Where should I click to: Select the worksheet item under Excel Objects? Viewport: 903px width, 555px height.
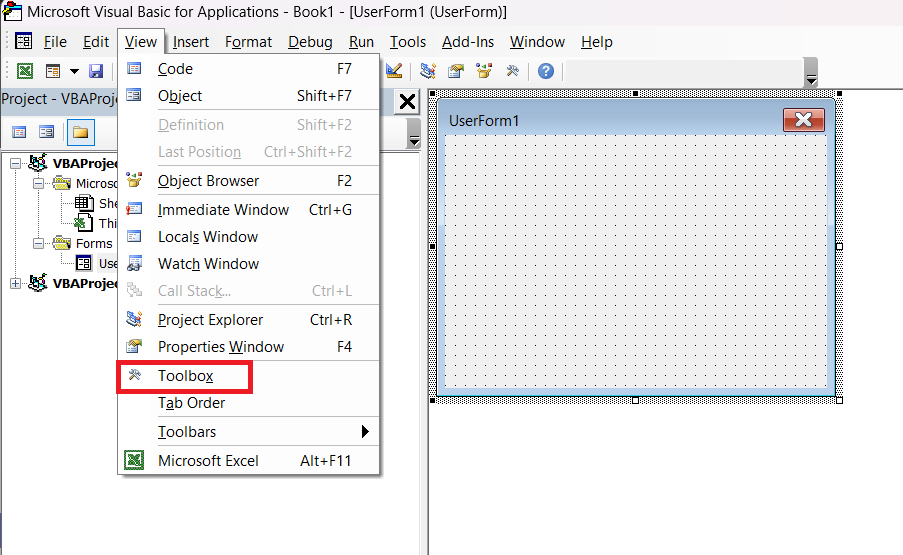pos(107,203)
